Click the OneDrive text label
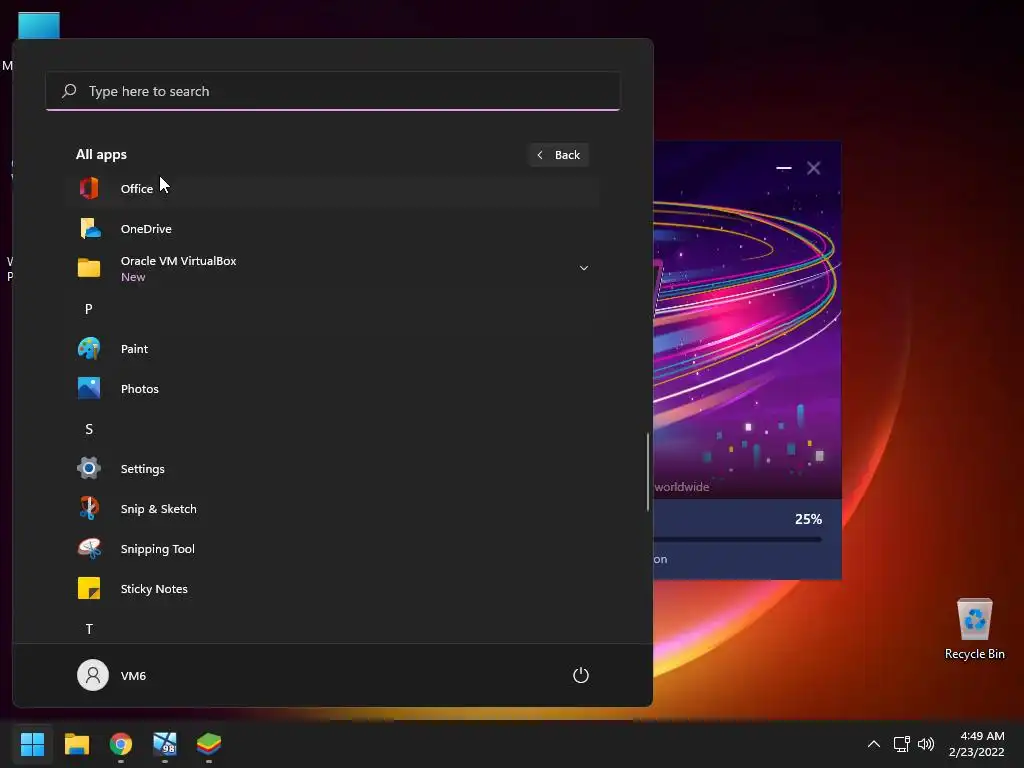 (146, 229)
